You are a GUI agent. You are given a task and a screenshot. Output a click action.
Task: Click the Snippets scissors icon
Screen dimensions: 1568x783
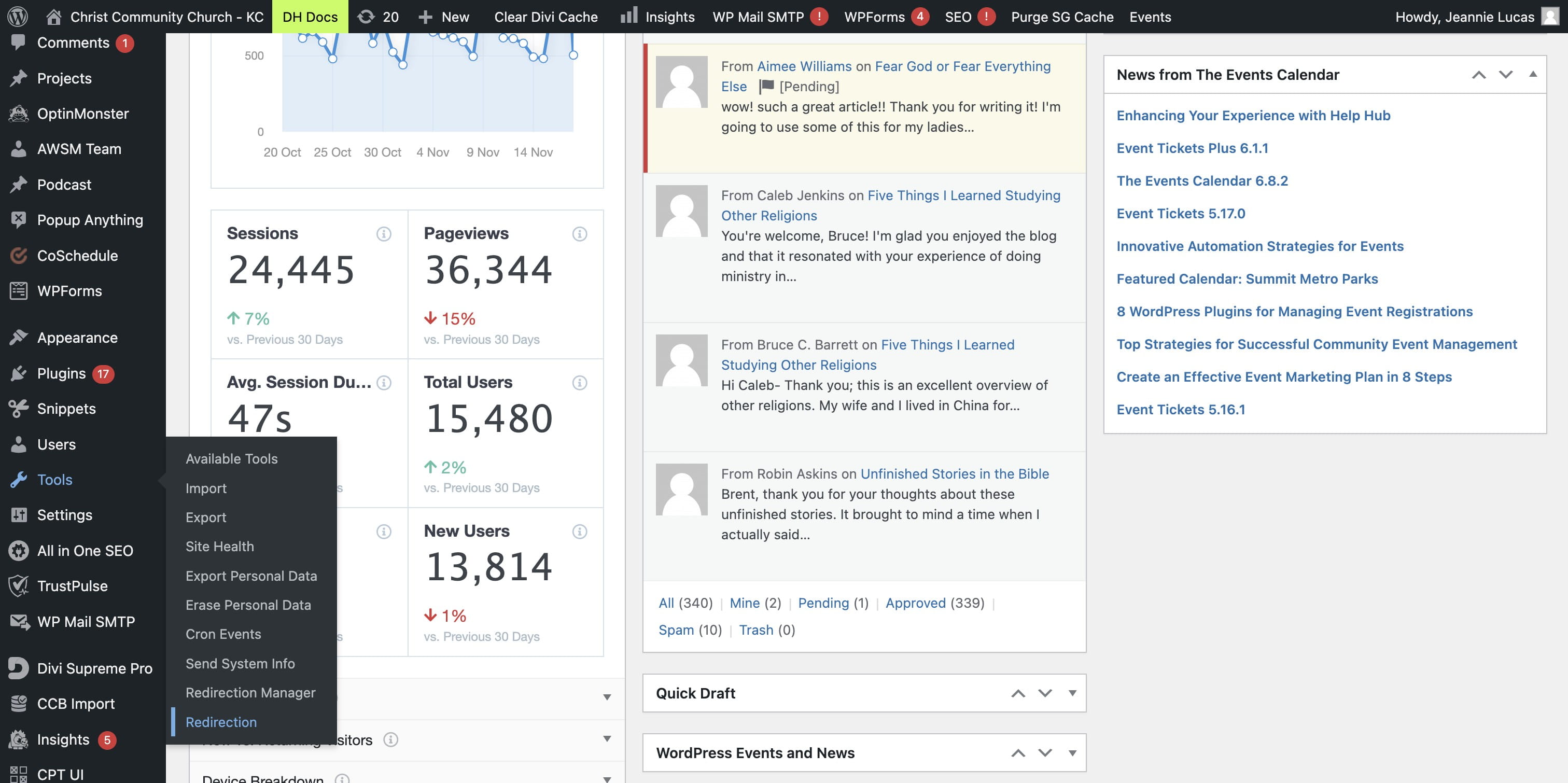tap(18, 409)
